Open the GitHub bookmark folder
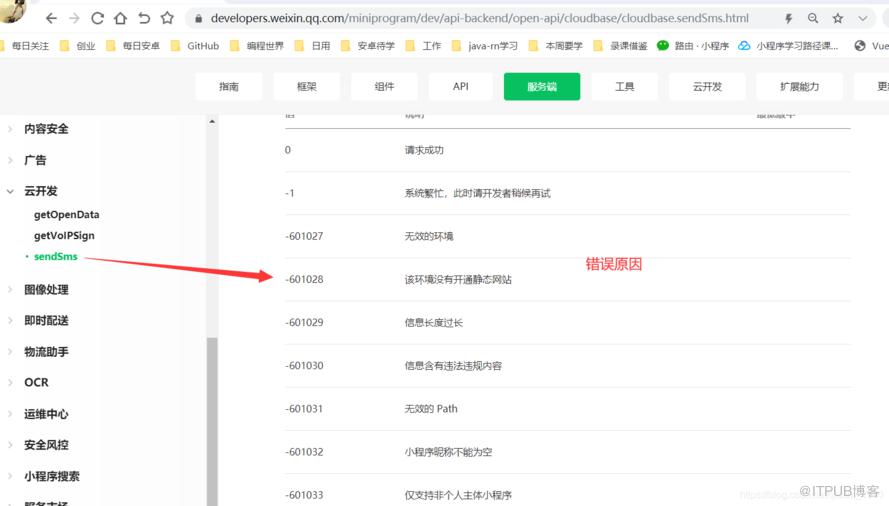 tap(195, 46)
